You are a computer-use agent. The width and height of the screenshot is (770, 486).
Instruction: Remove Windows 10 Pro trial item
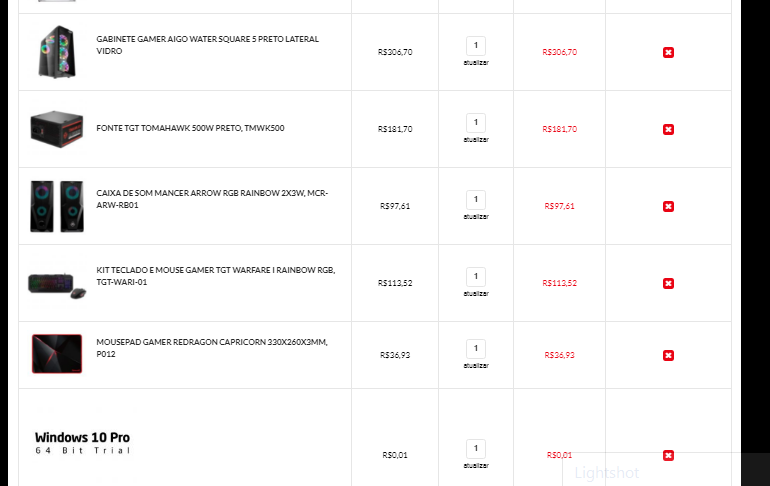tap(668, 456)
